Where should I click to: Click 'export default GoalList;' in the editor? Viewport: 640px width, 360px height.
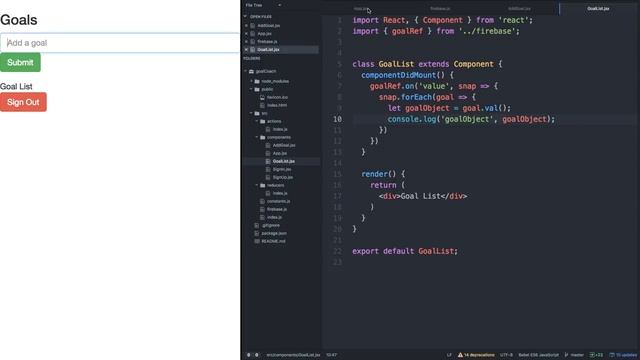(405, 251)
